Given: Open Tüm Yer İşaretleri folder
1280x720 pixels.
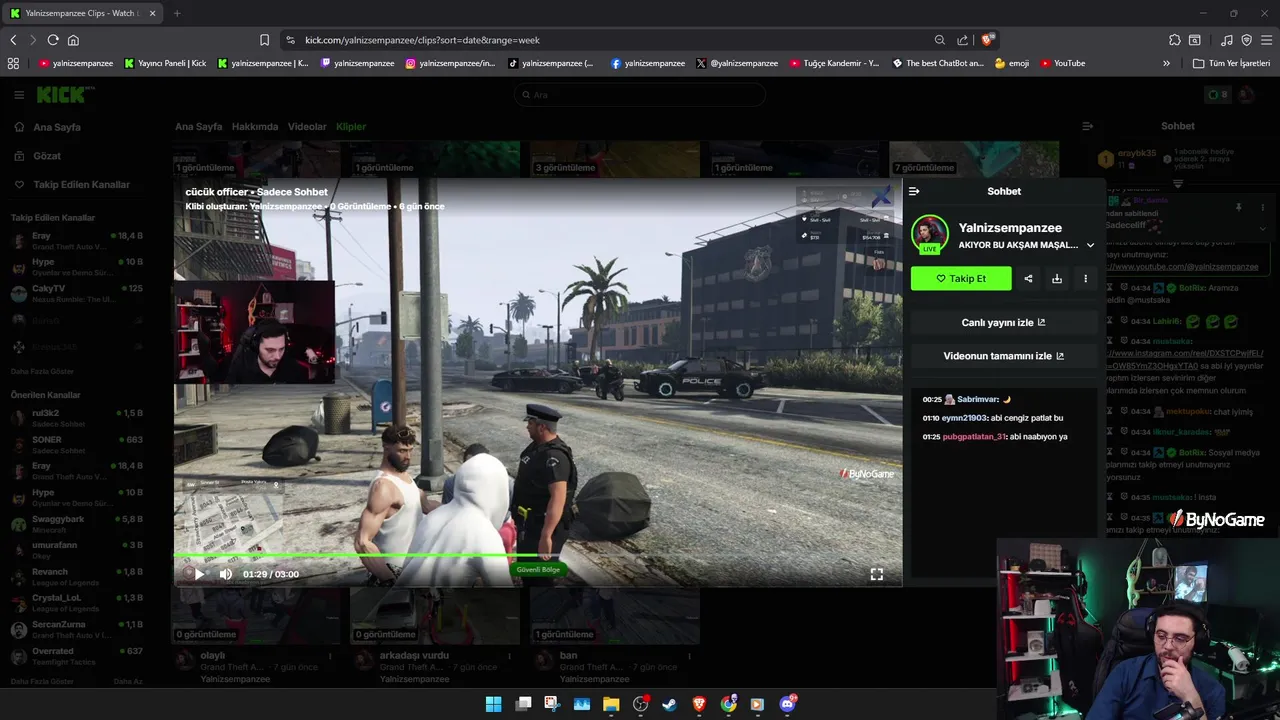Looking at the screenshot, I should [1232, 63].
